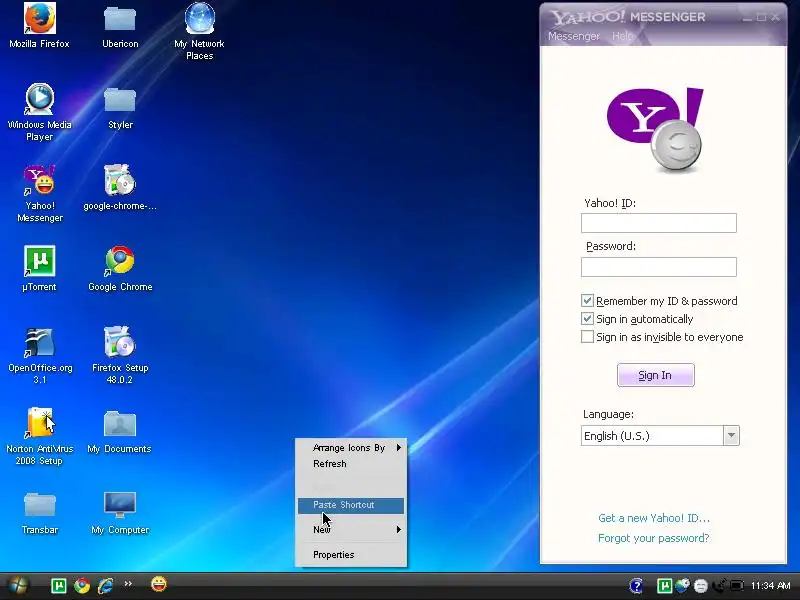800x600 pixels.
Task: Click the Sign In button
Action: click(x=656, y=375)
